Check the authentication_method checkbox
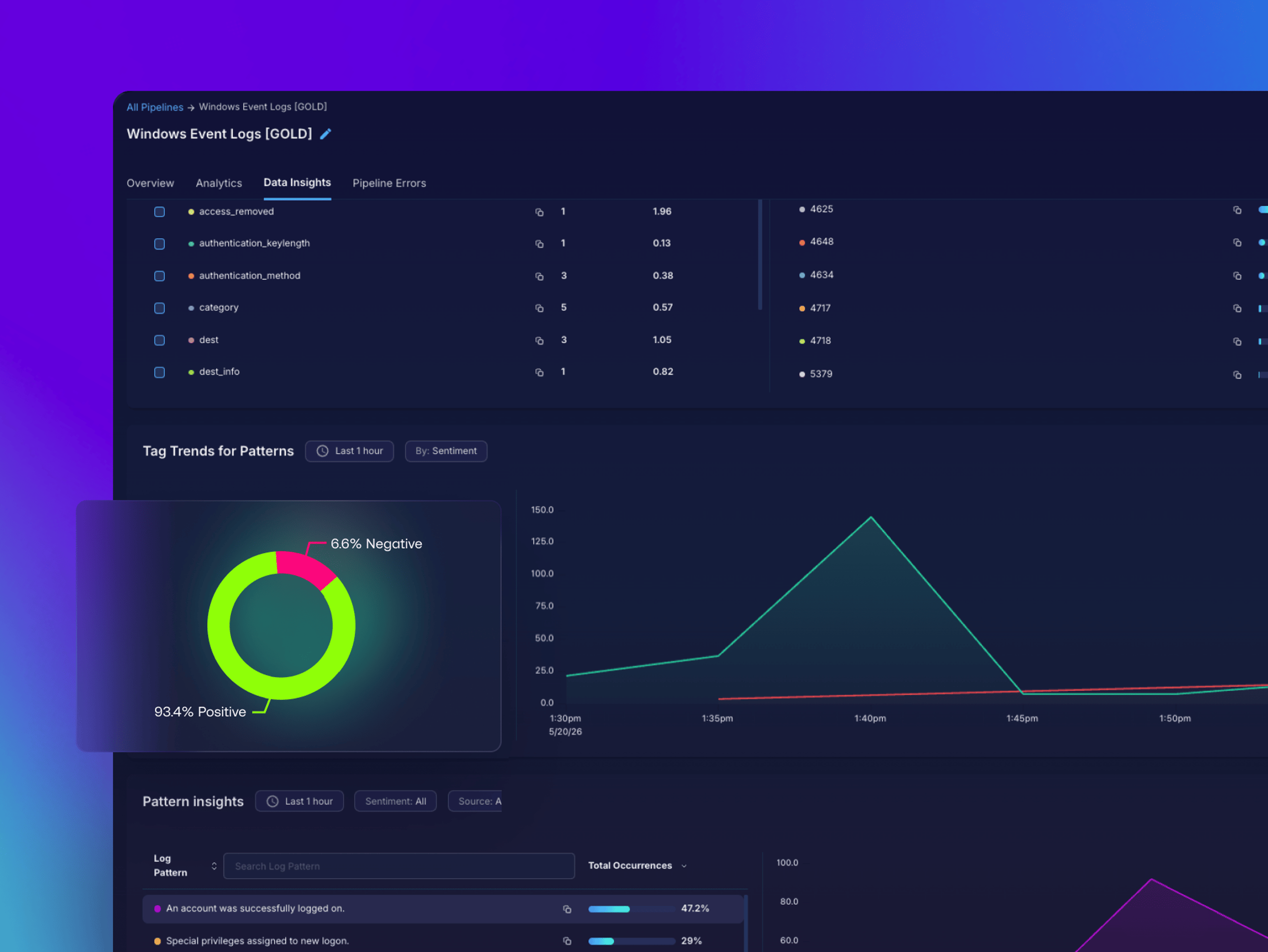Viewport: 1268px width, 952px height. click(x=159, y=276)
